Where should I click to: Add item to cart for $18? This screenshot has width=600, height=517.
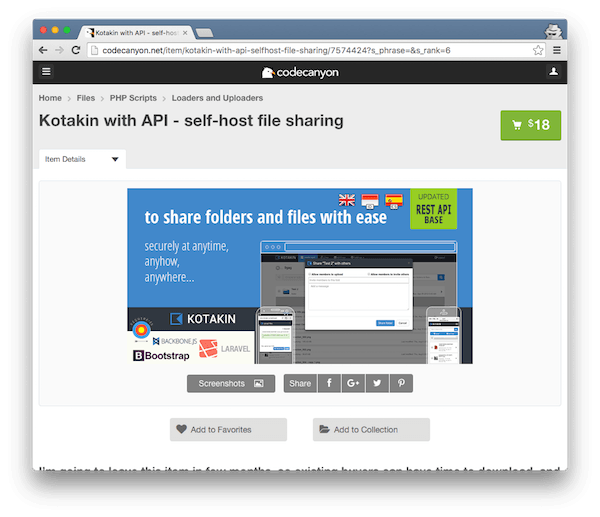(x=531, y=125)
